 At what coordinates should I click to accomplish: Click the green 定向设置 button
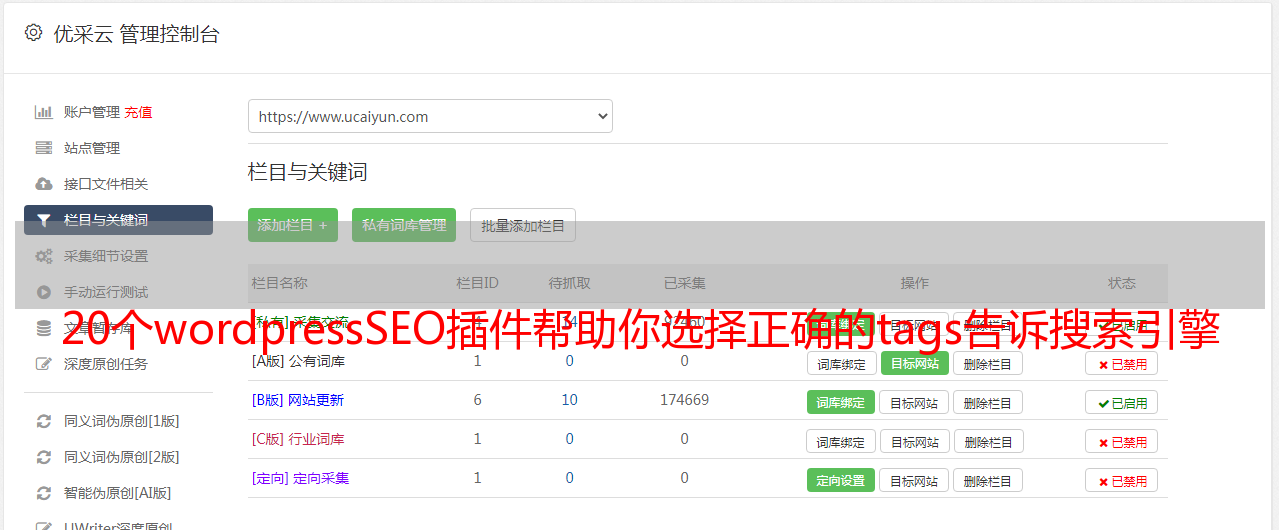click(x=841, y=480)
